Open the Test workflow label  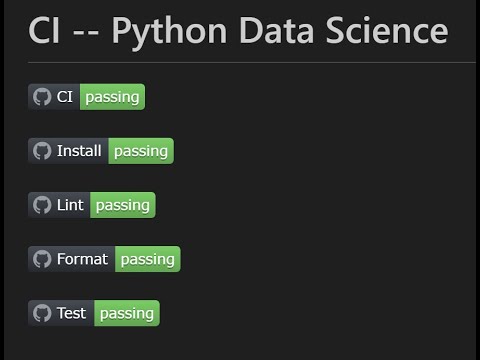71,313
